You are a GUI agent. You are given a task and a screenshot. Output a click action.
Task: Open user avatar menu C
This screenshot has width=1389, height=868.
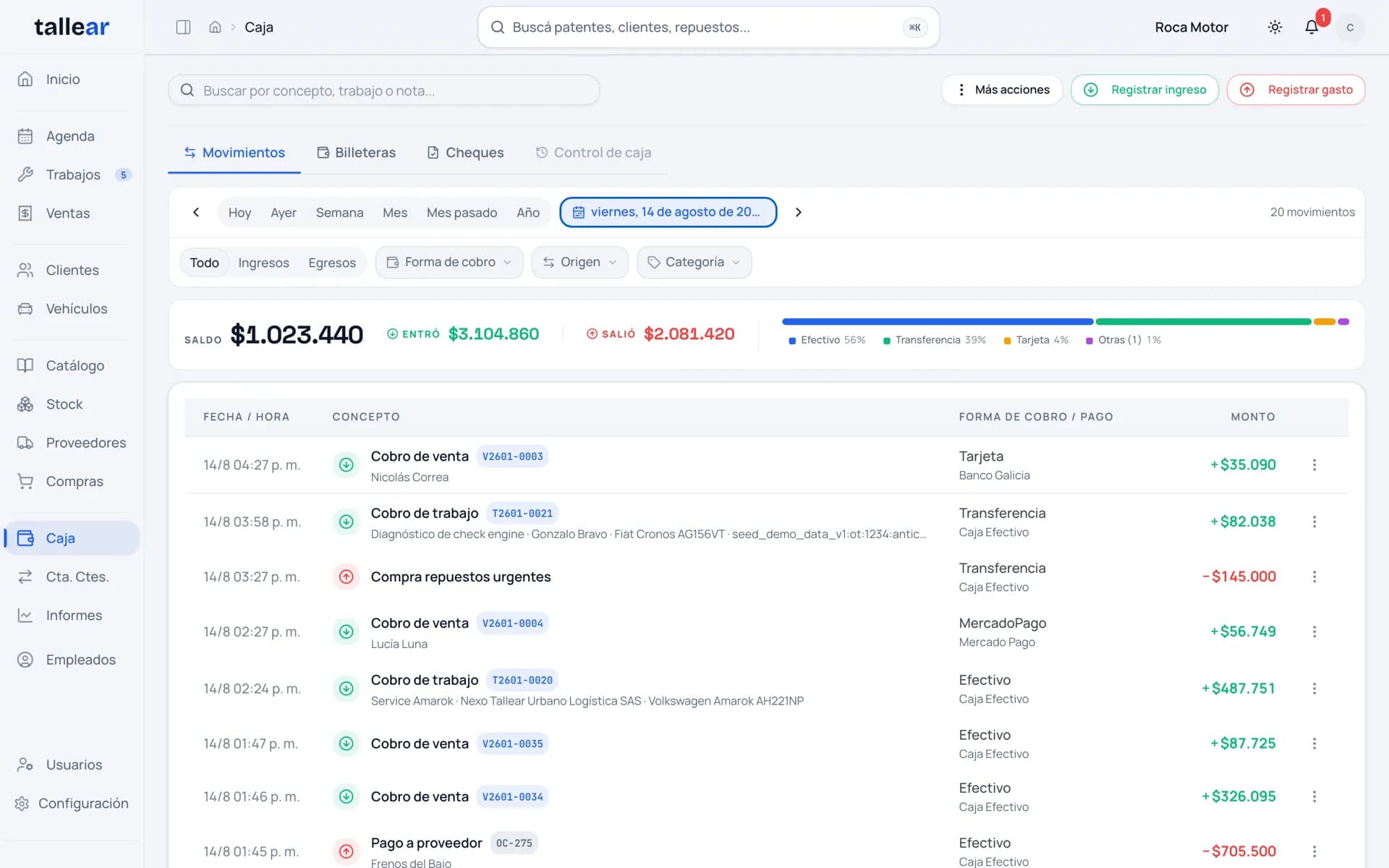click(1350, 27)
